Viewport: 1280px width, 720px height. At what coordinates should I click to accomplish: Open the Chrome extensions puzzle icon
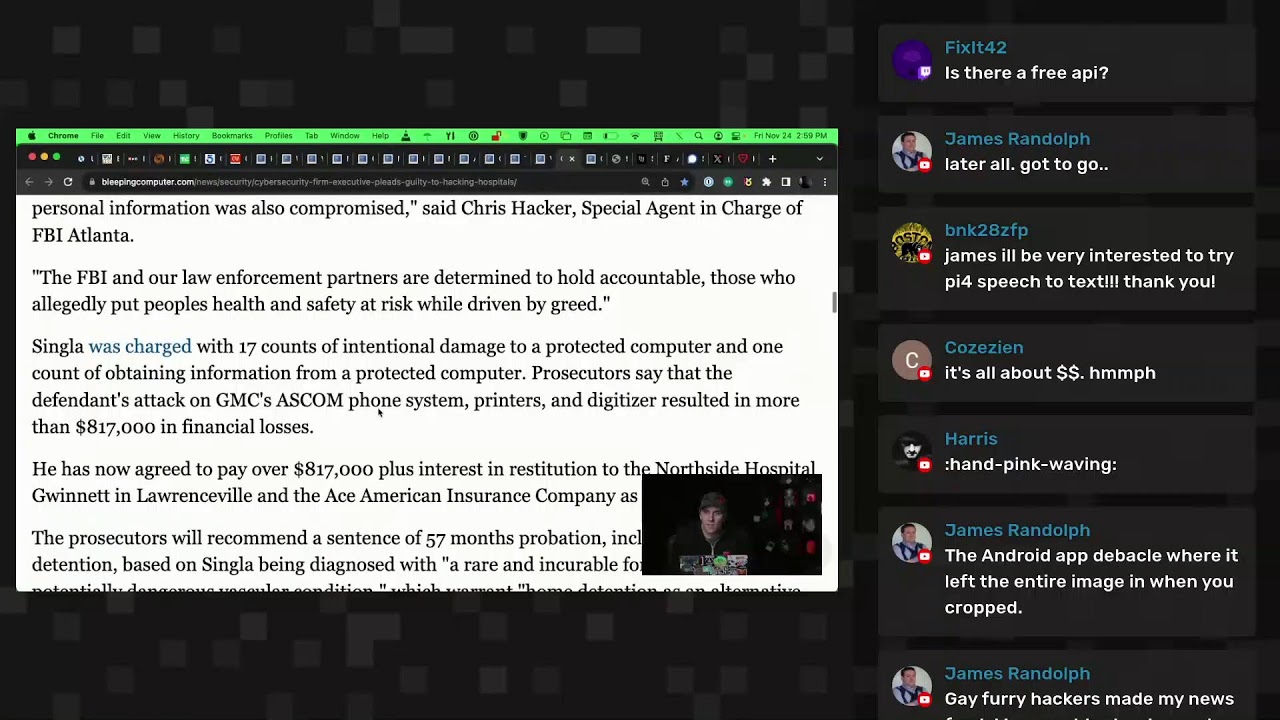coord(767,182)
